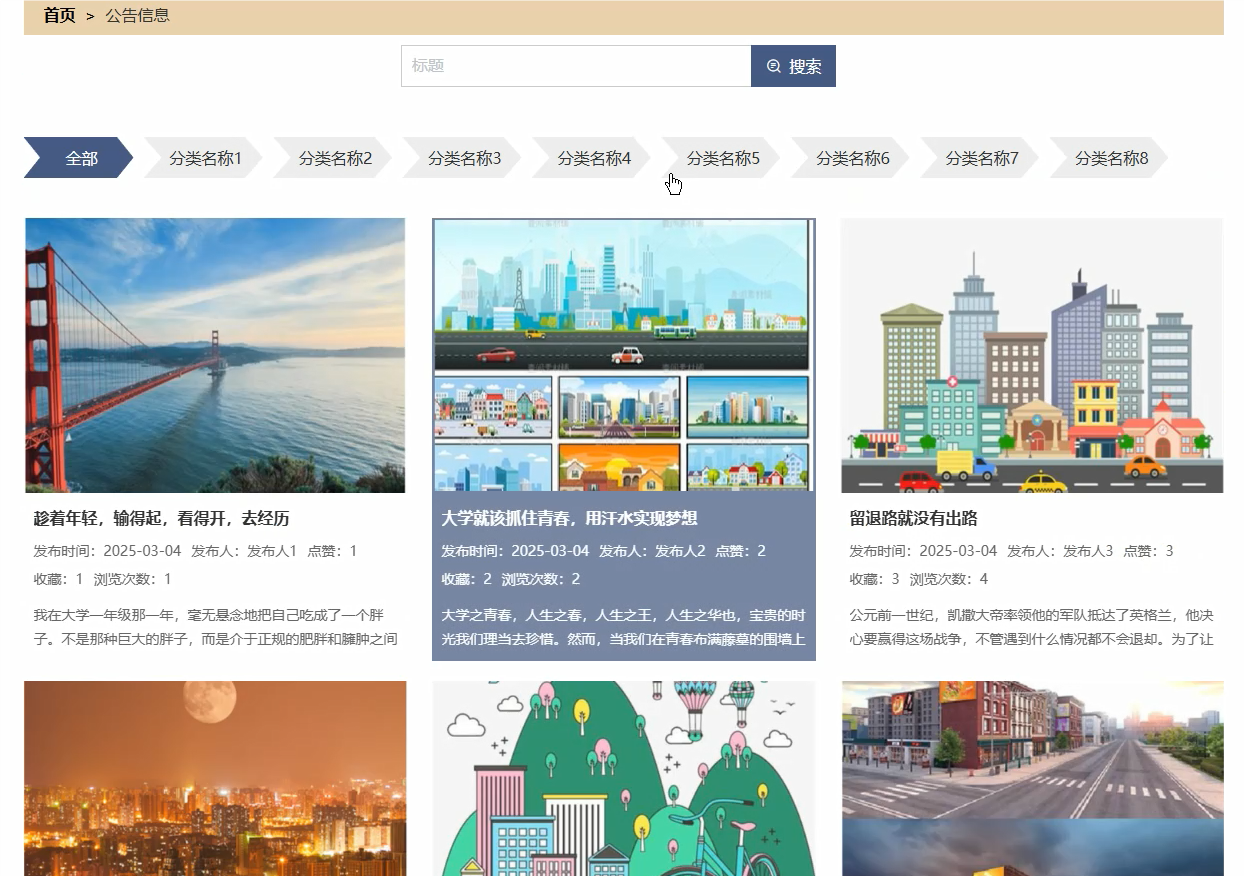Open article 留退路就没有出路
Viewport: 1244px width, 876px height.
[x=913, y=518]
